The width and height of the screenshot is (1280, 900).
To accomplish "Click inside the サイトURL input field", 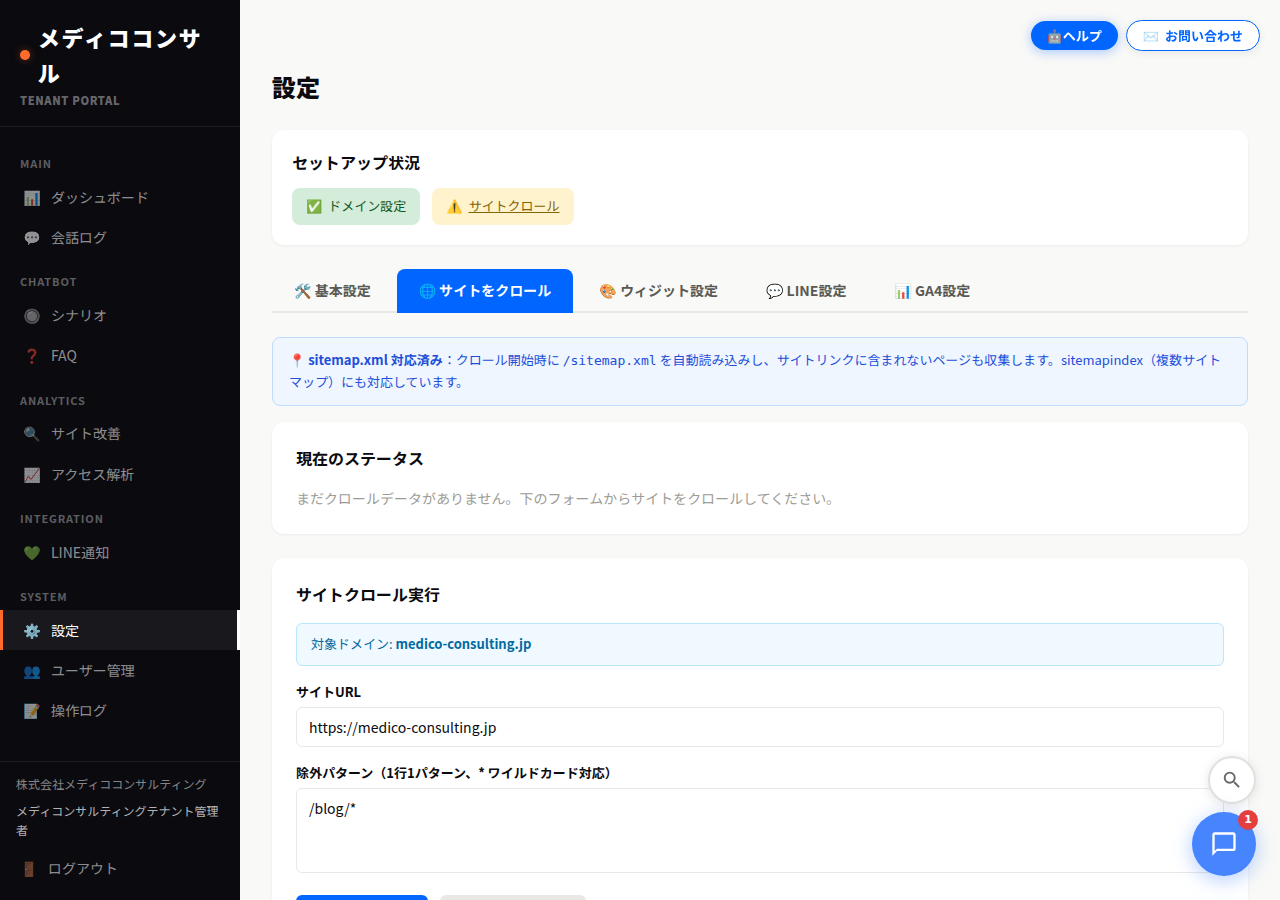I will pyautogui.click(x=760, y=727).
